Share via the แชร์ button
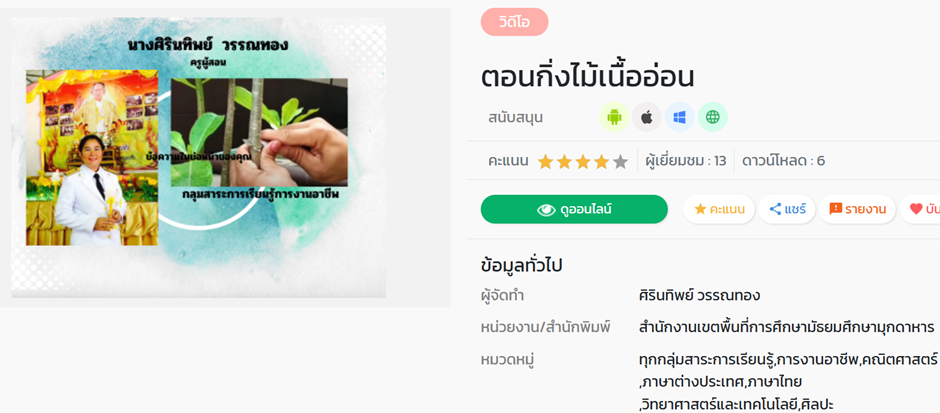940x413 pixels. [x=787, y=209]
